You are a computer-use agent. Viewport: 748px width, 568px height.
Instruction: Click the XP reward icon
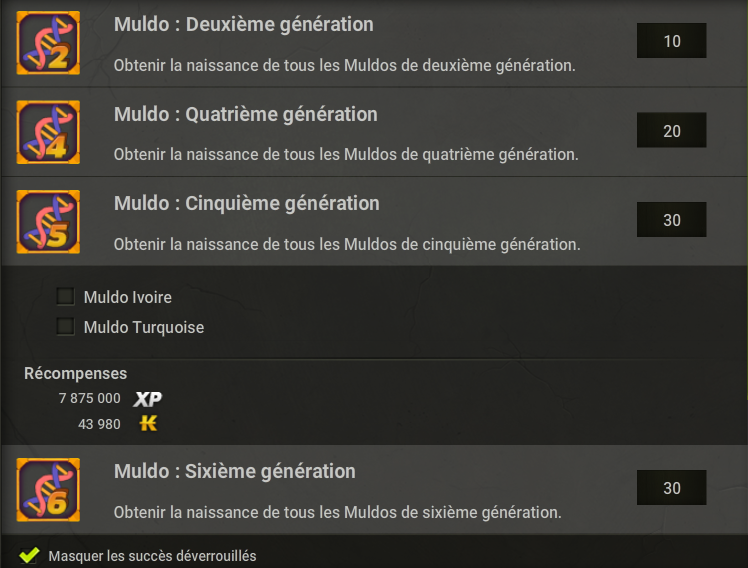[x=147, y=399]
